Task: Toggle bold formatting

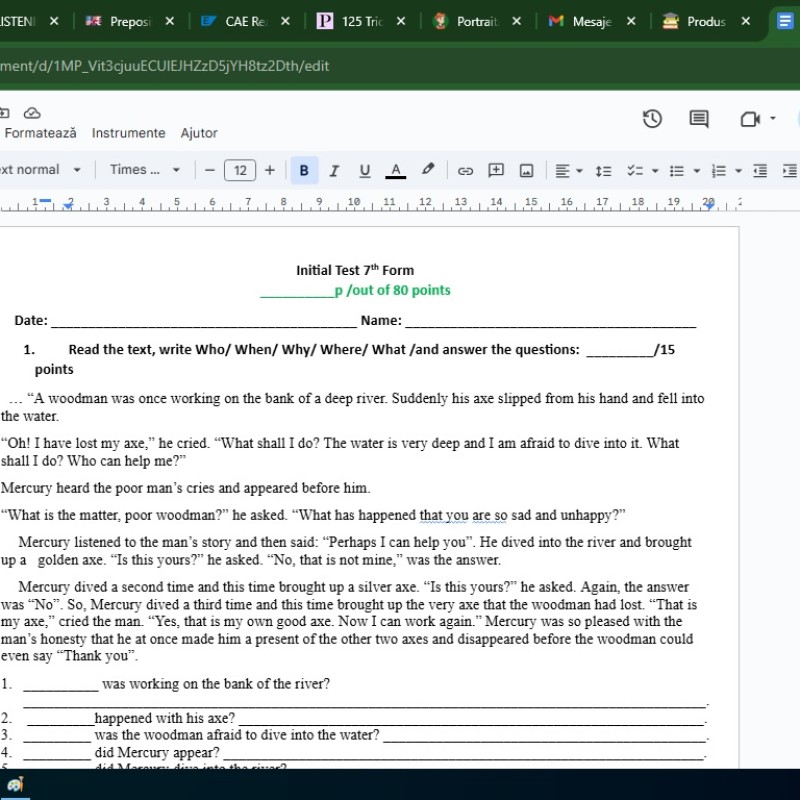Action: tap(303, 170)
